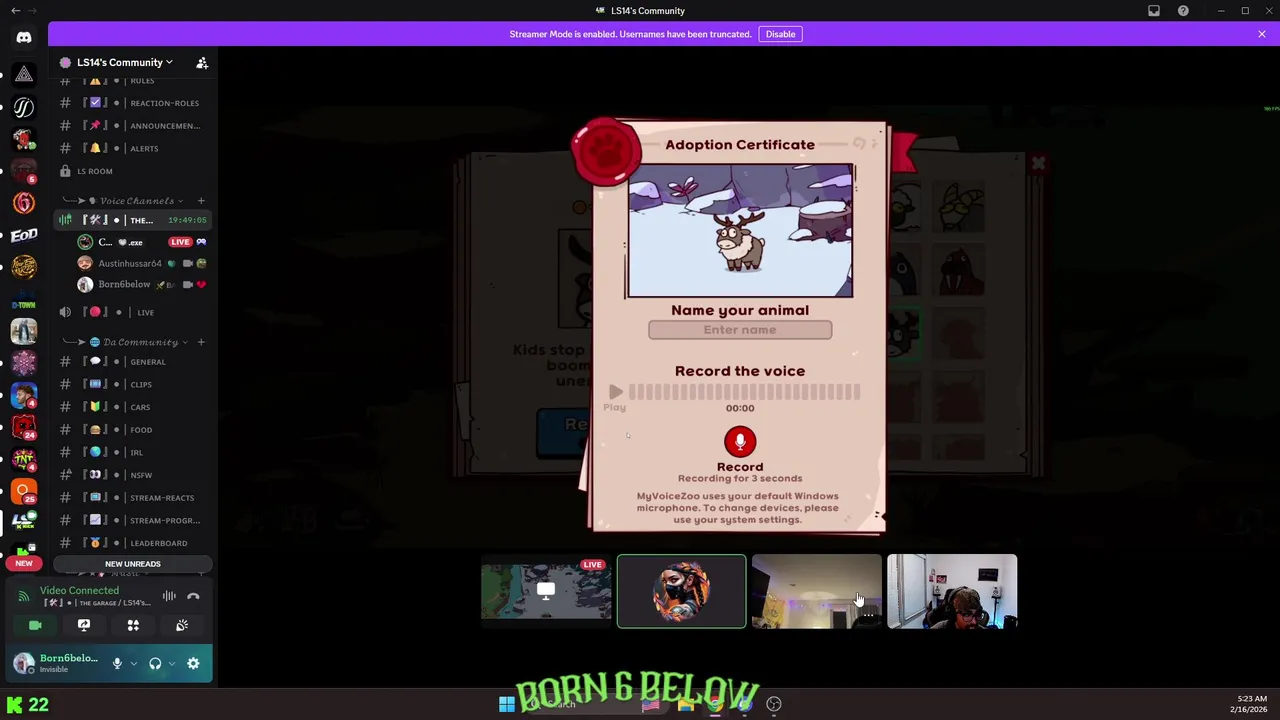Jump to NEW UNREADS
This screenshot has height=720, width=1280.
point(133,564)
